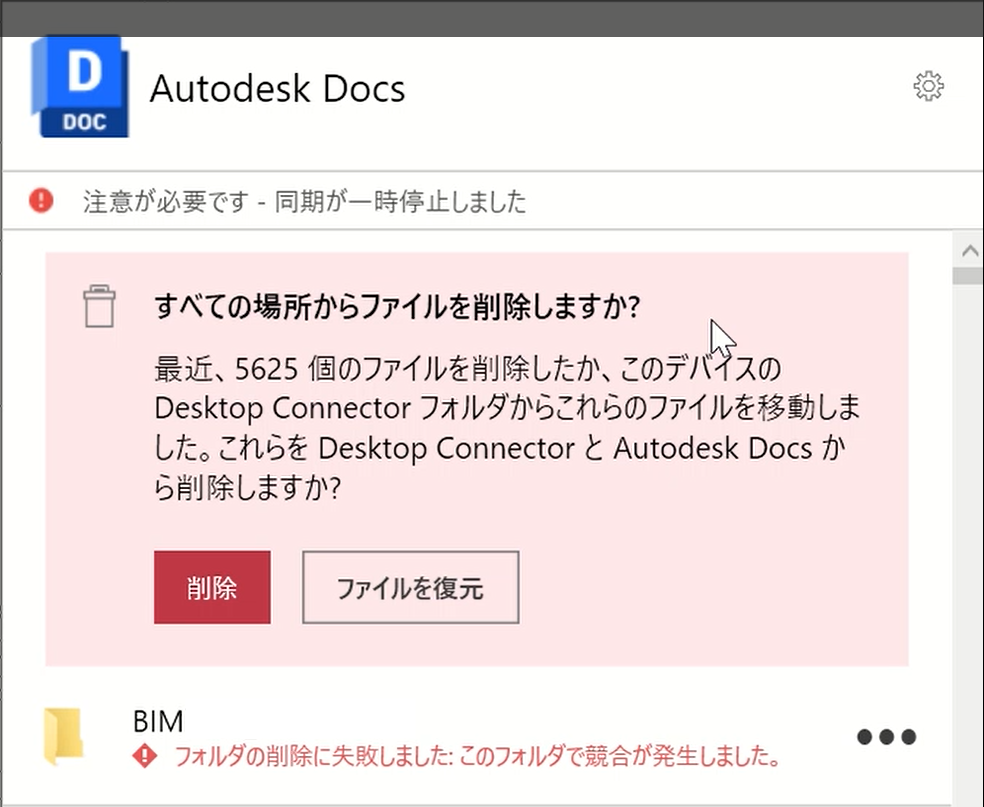Click the Autodesk Docs app logo

pos(80,86)
